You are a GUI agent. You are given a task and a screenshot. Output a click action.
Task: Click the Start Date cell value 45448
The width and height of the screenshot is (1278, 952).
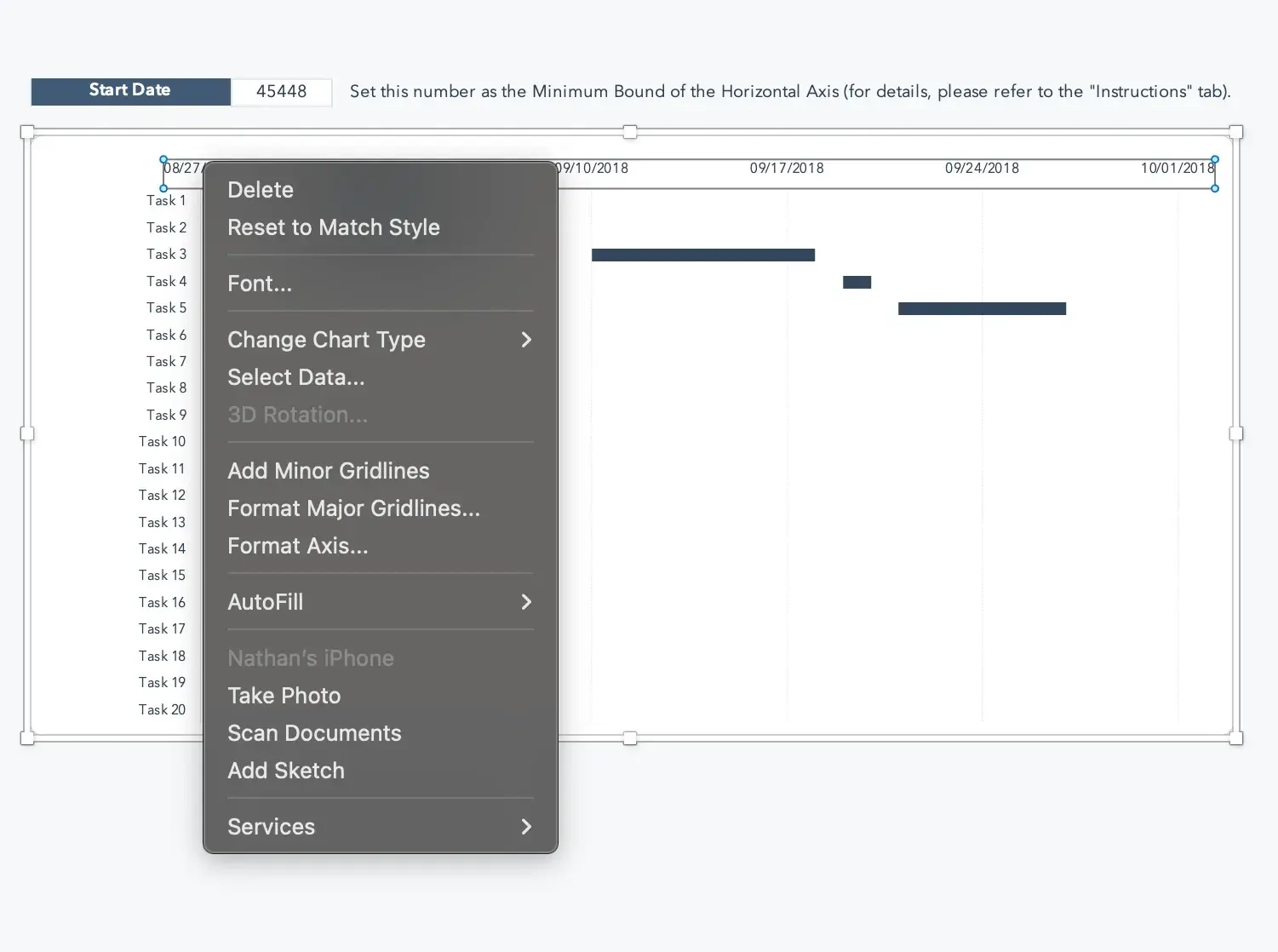tap(281, 92)
